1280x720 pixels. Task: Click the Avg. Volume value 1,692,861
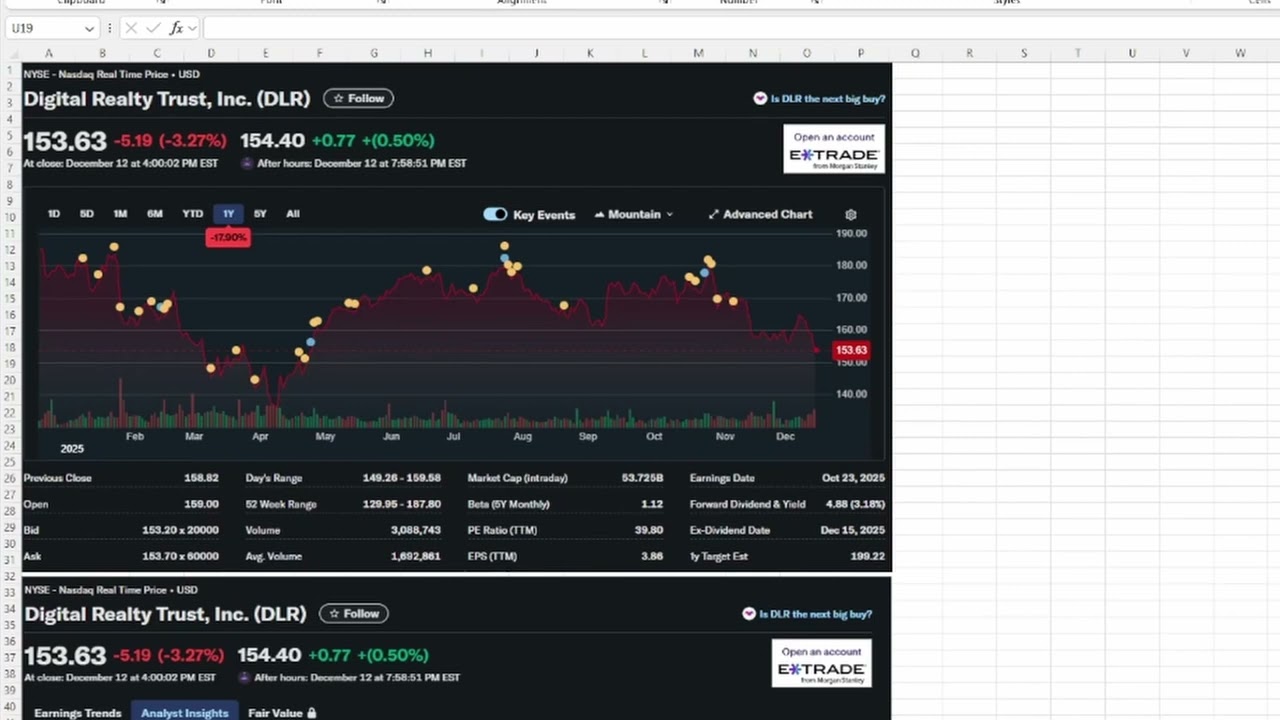[x=416, y=556]
